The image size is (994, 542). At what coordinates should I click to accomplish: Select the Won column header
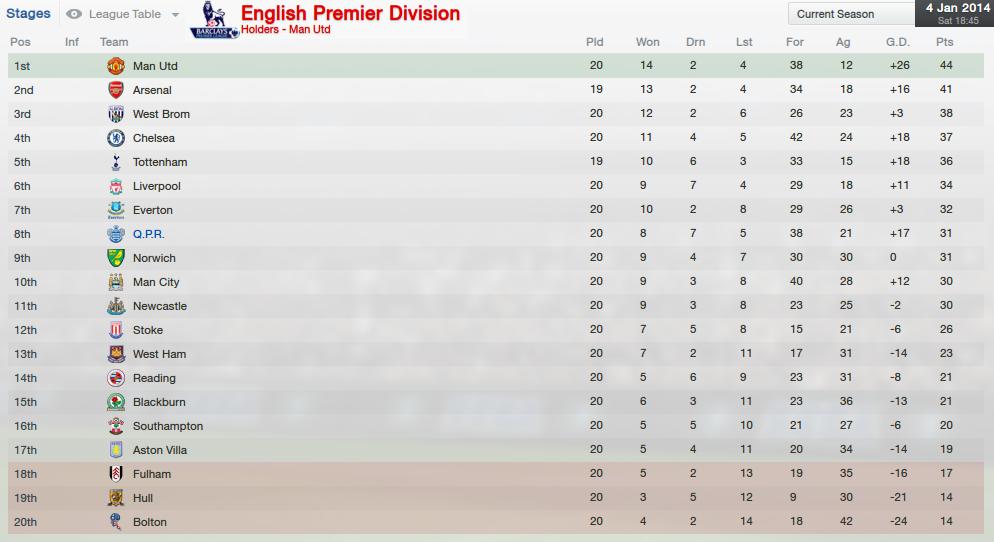tap(647, 42)
